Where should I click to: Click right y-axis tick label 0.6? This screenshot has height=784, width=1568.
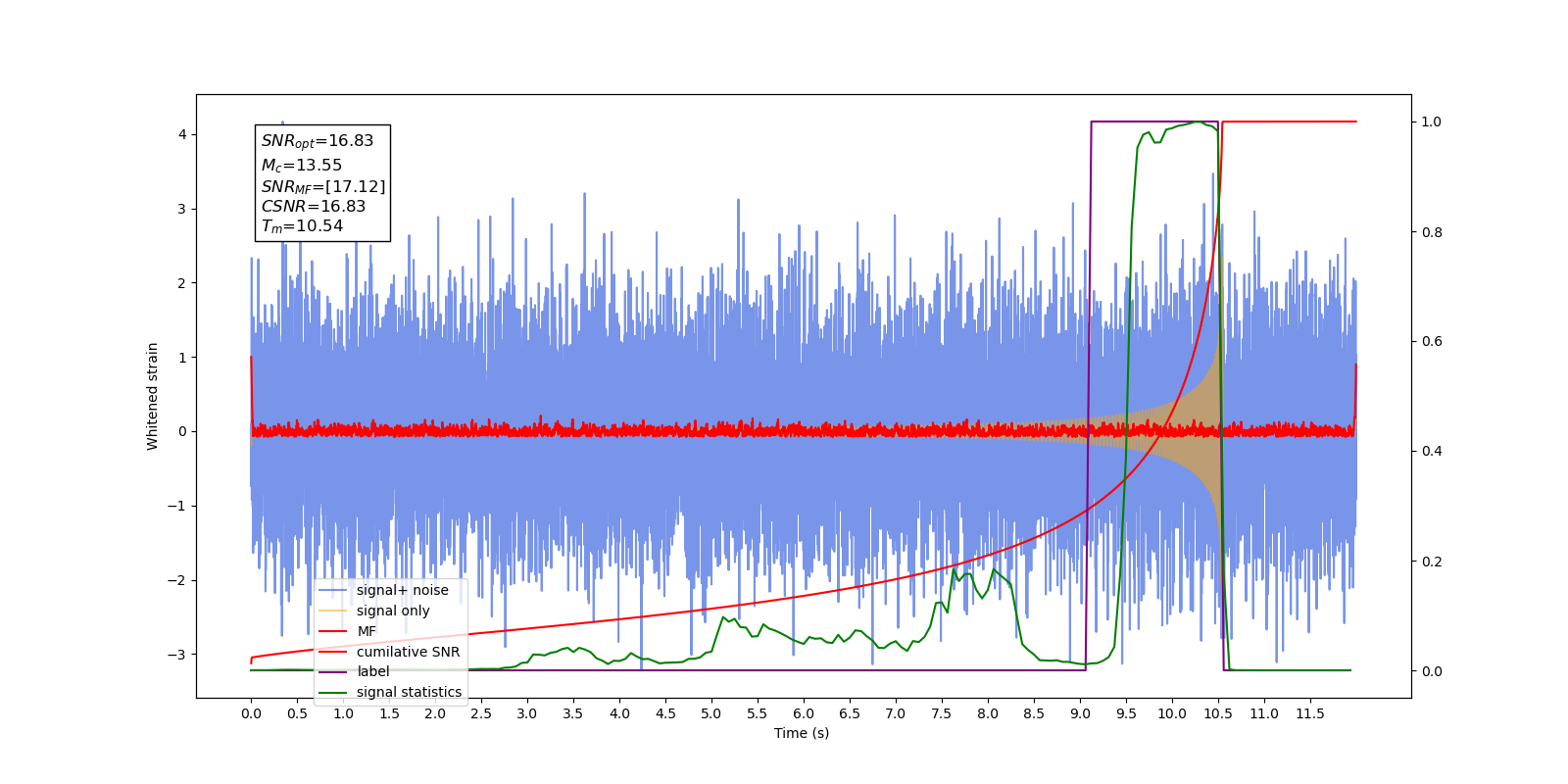coord(1432,342)
